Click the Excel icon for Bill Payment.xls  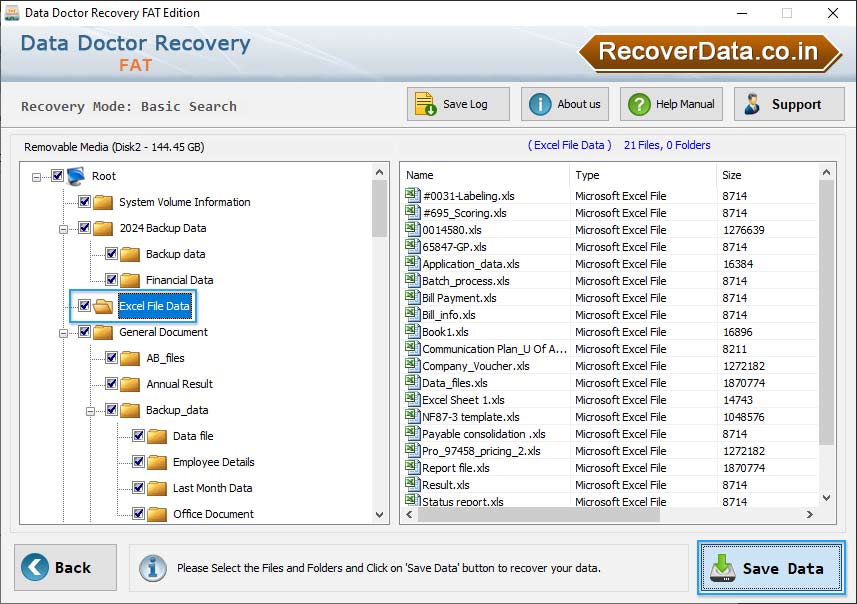click(x=412, y=297)
